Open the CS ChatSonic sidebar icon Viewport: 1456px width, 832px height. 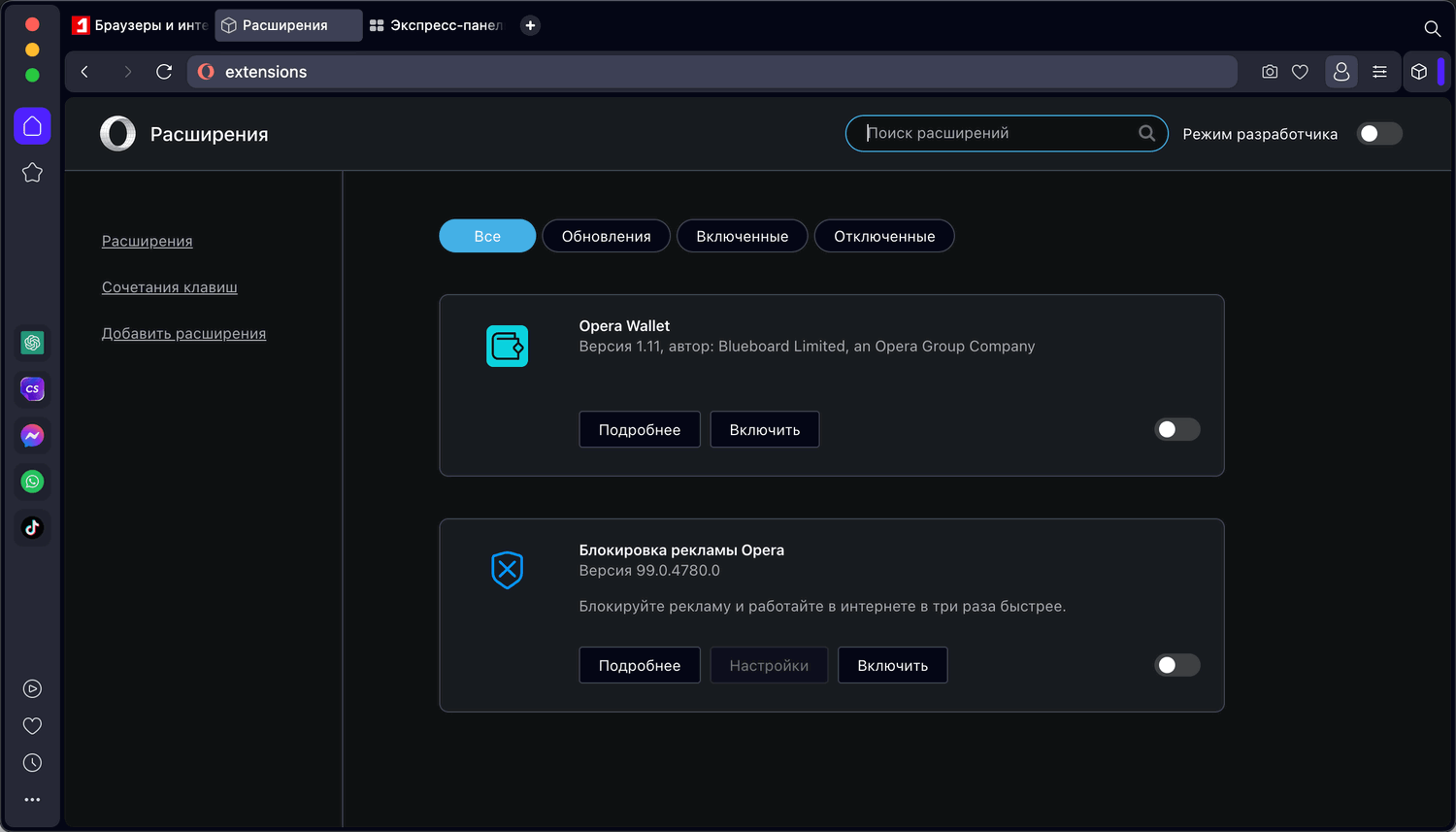tap(32, 389)
